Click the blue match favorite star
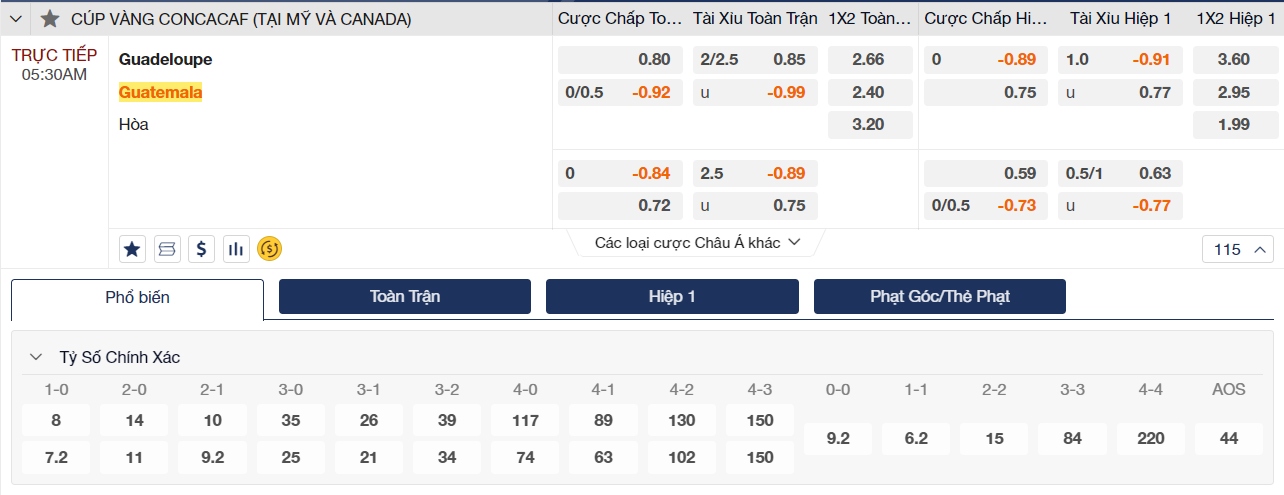Screen dimensions: 1284x495 click(x=131, y=249)
